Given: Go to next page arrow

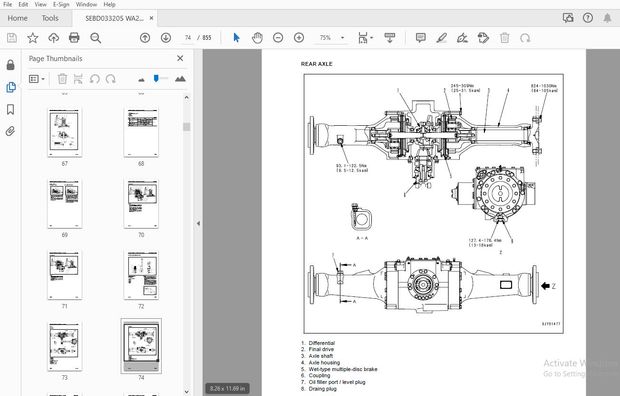Looking at the screenshot, I should (166, 38).
